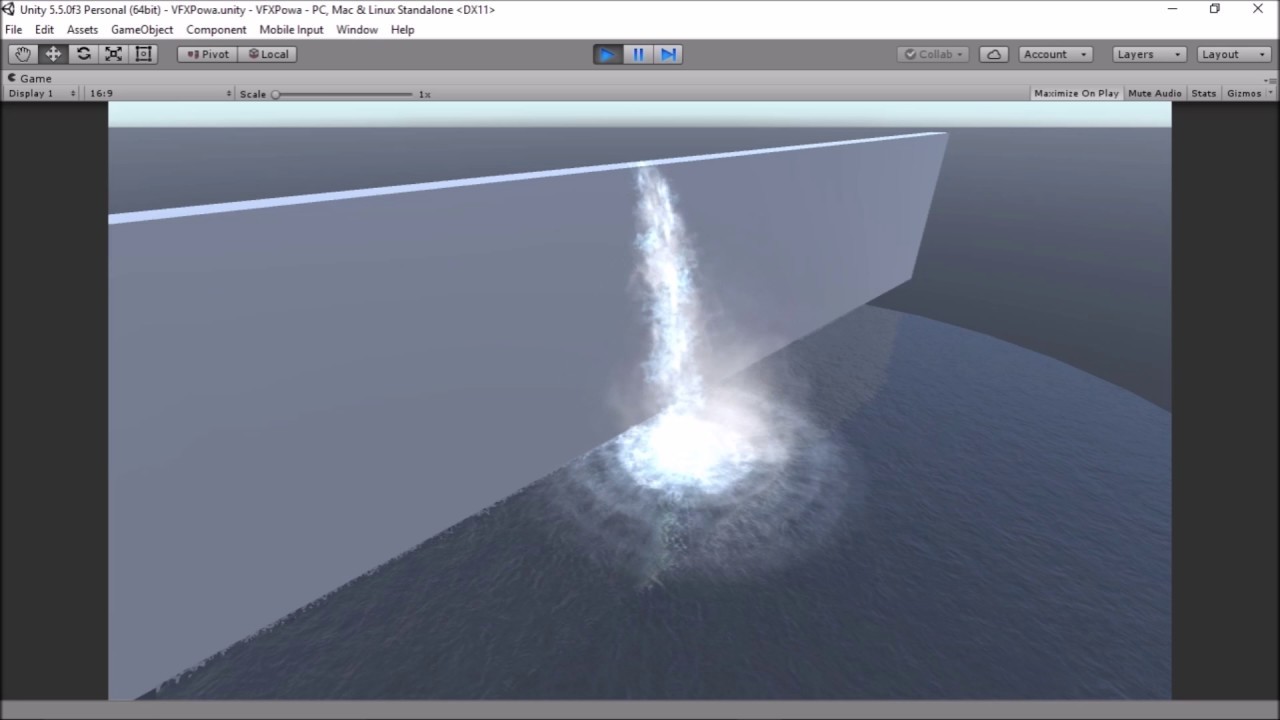Toggle Pivot handle position mode
This screenshot has width=1280, height=720.
[x=205, y=54]
